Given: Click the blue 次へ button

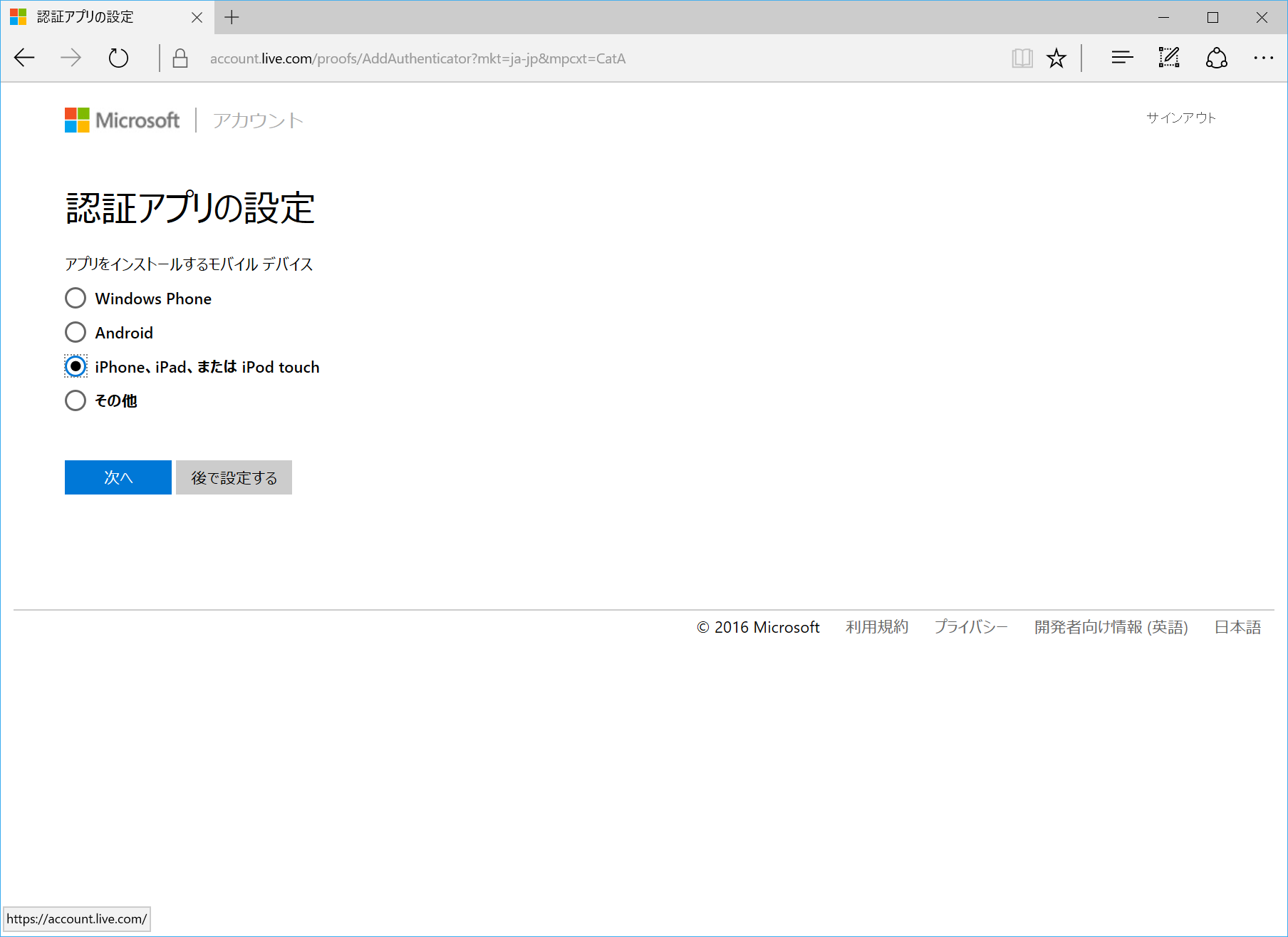Looking at the screenshot, I should (118, 477).
